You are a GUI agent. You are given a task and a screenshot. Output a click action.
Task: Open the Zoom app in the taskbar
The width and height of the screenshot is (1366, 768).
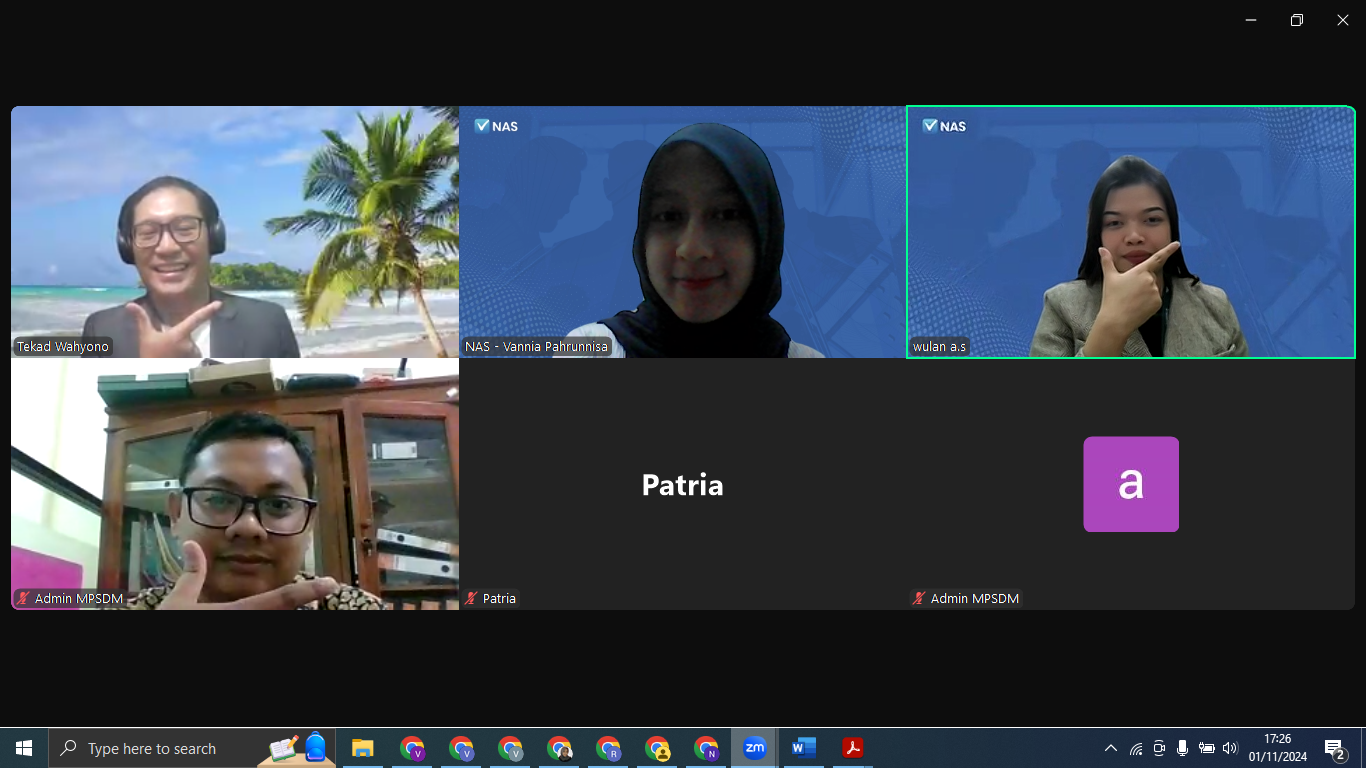coord(755,748)
